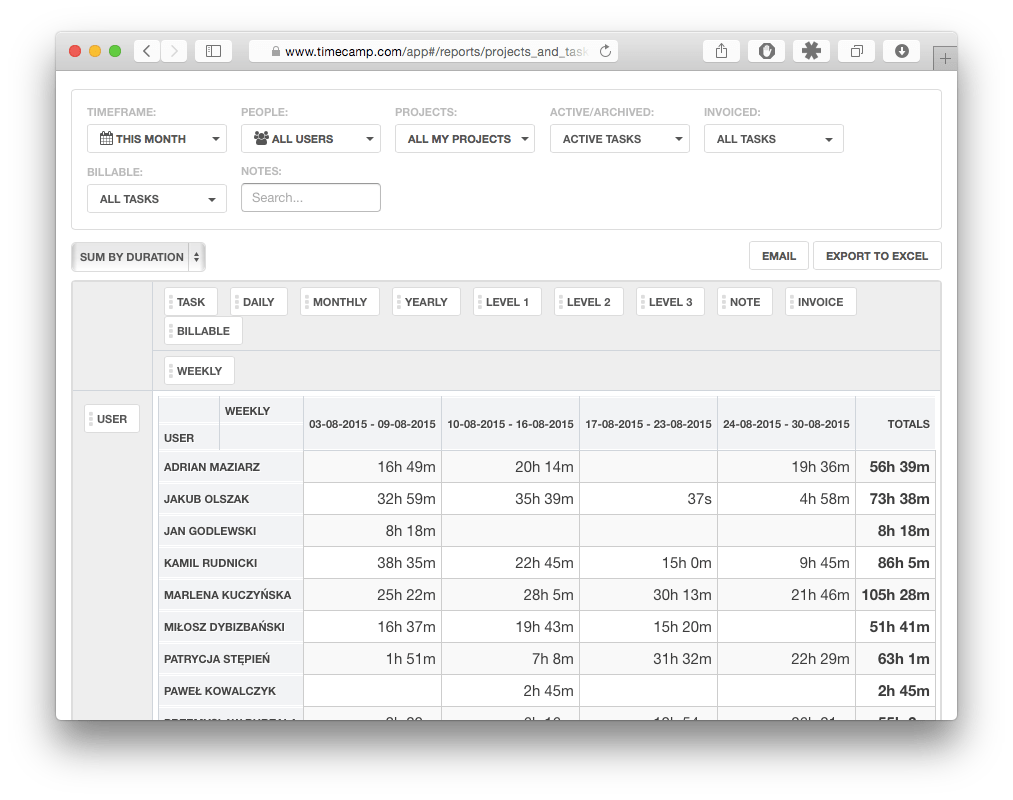The height and width of the screenshot is (800, 1013).
Task: Show all tabs overview icon
Action: 857,51
